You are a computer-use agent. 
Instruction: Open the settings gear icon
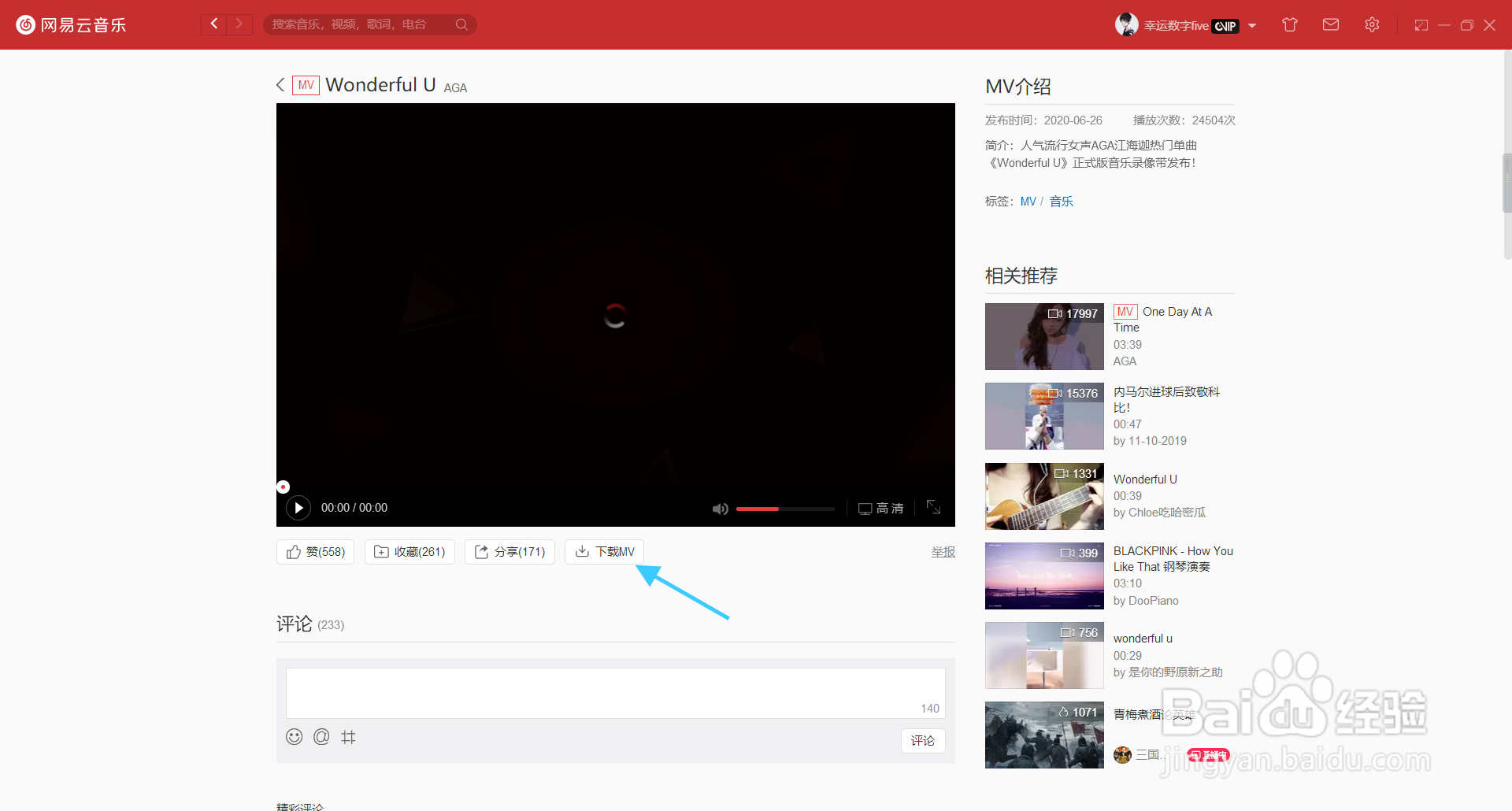click(1372, 24)
